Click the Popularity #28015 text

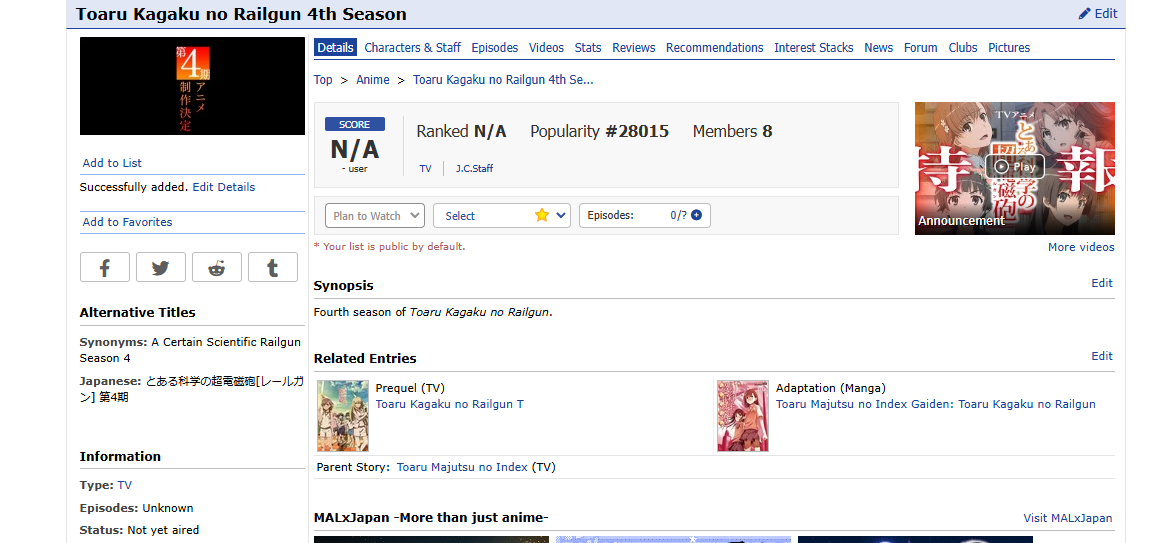point(599,132)
